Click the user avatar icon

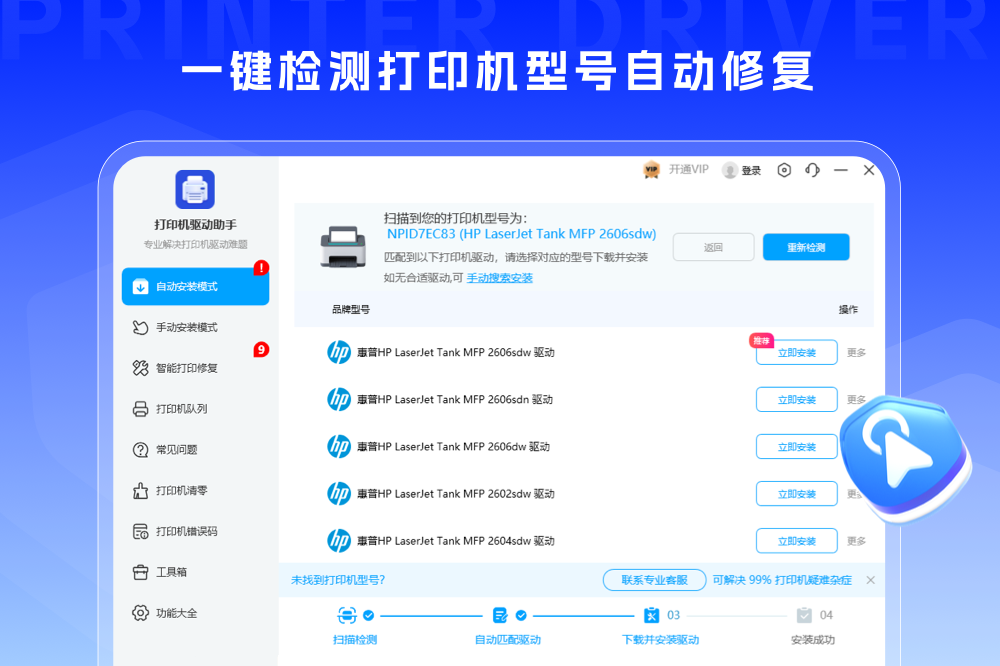coord(730,170)
